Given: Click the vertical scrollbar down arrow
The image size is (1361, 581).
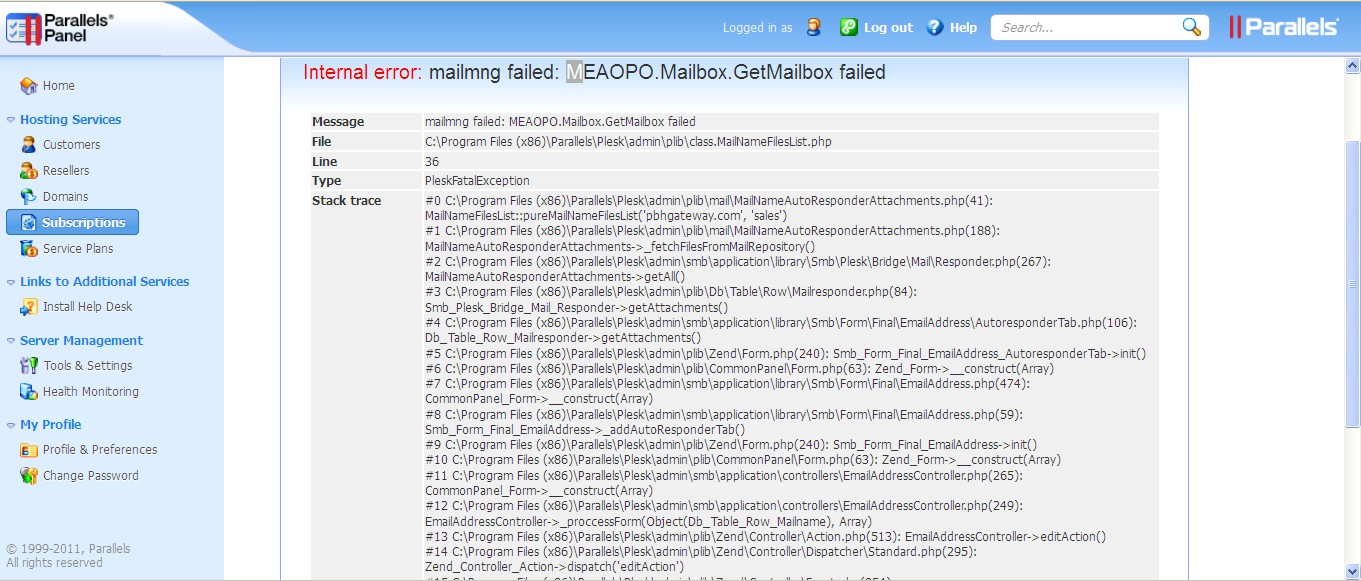Looking at the screenshot, I should (1352, 572).
